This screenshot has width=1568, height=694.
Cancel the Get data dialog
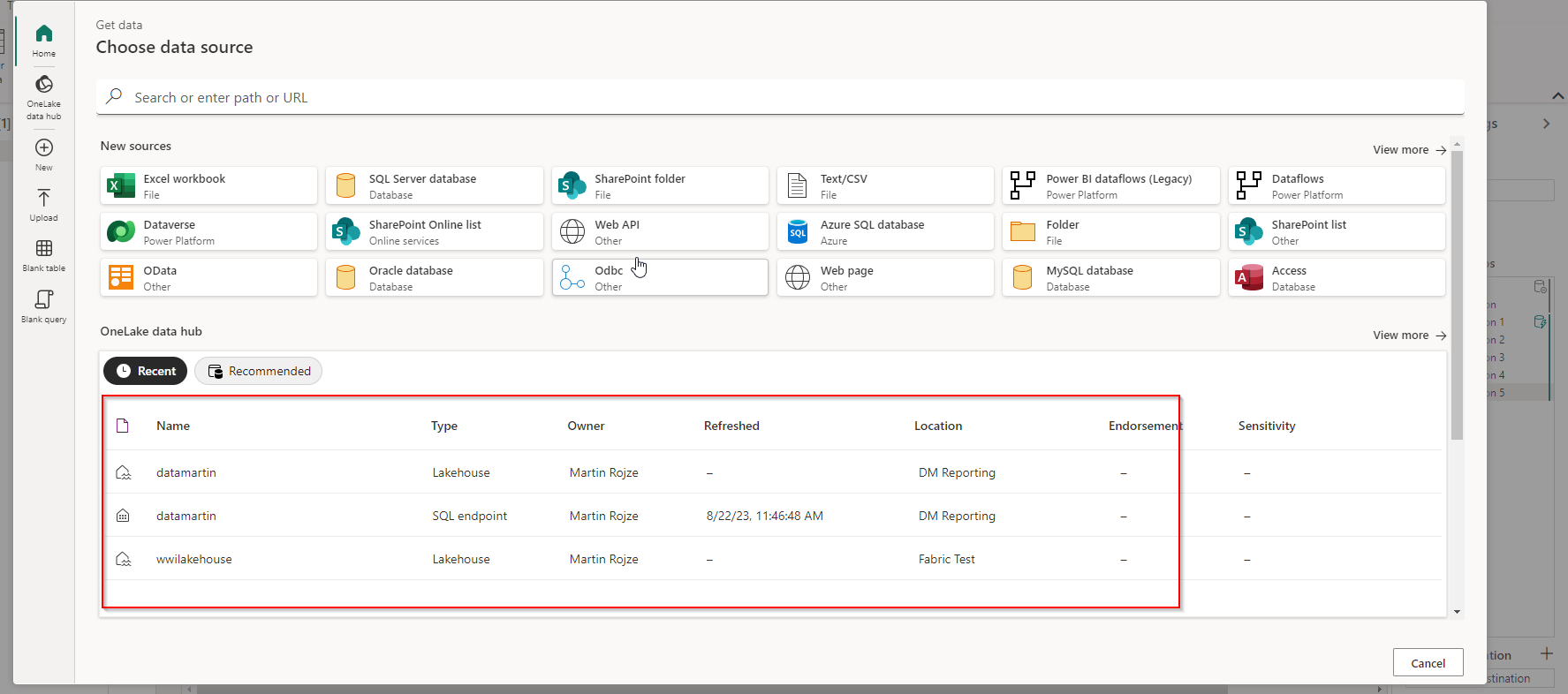click(1428, 663)
